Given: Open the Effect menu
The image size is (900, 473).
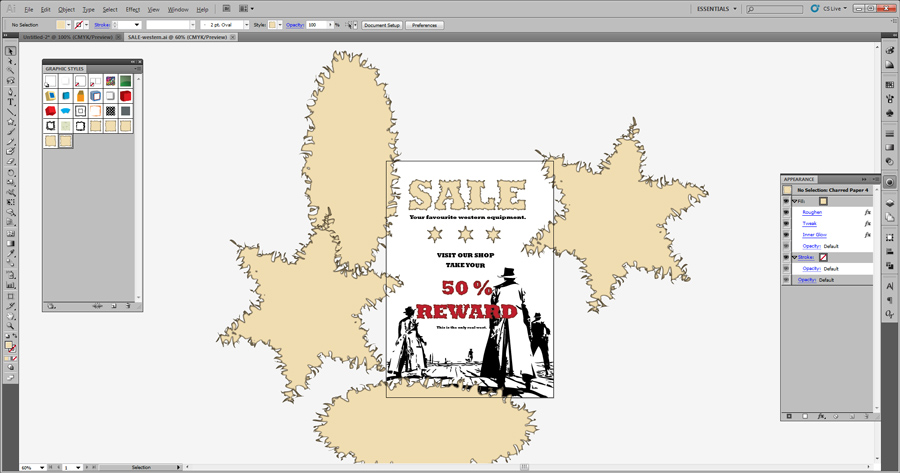Looking at the screenshot, I should click(132, 9).
